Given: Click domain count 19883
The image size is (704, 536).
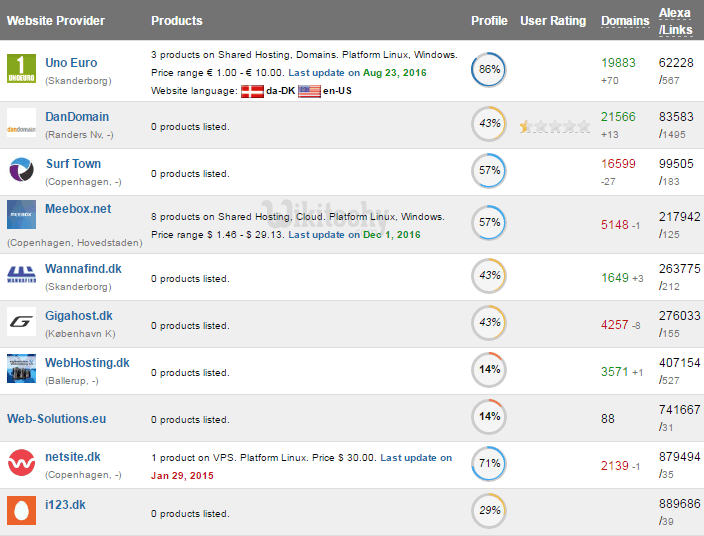Looking at the screenshot, I should pyautogui.click(x=618, y=63).
